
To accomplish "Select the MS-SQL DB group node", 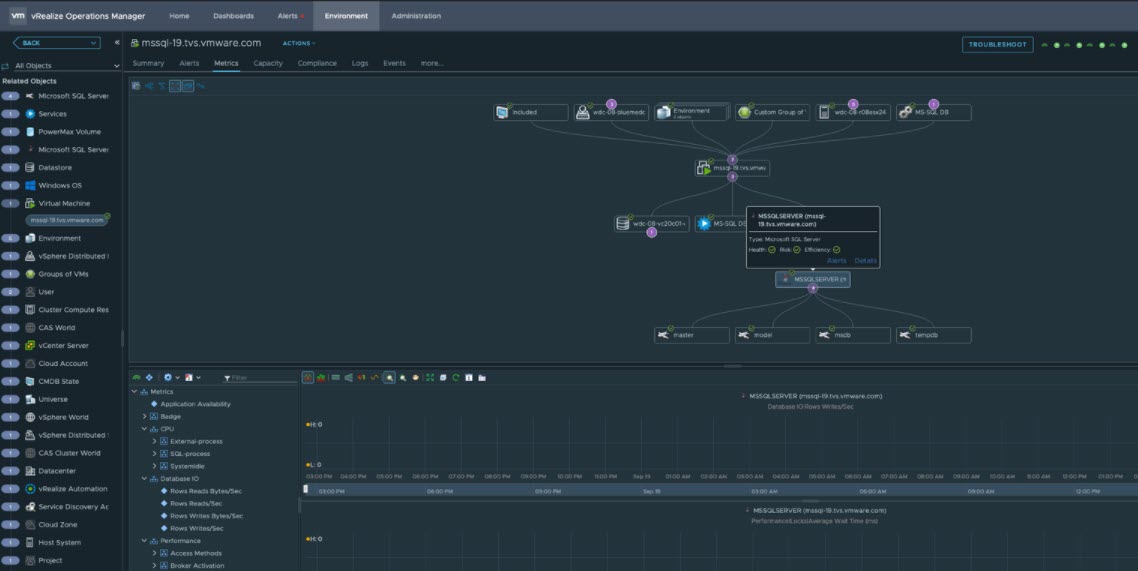I will pos(933,112).
